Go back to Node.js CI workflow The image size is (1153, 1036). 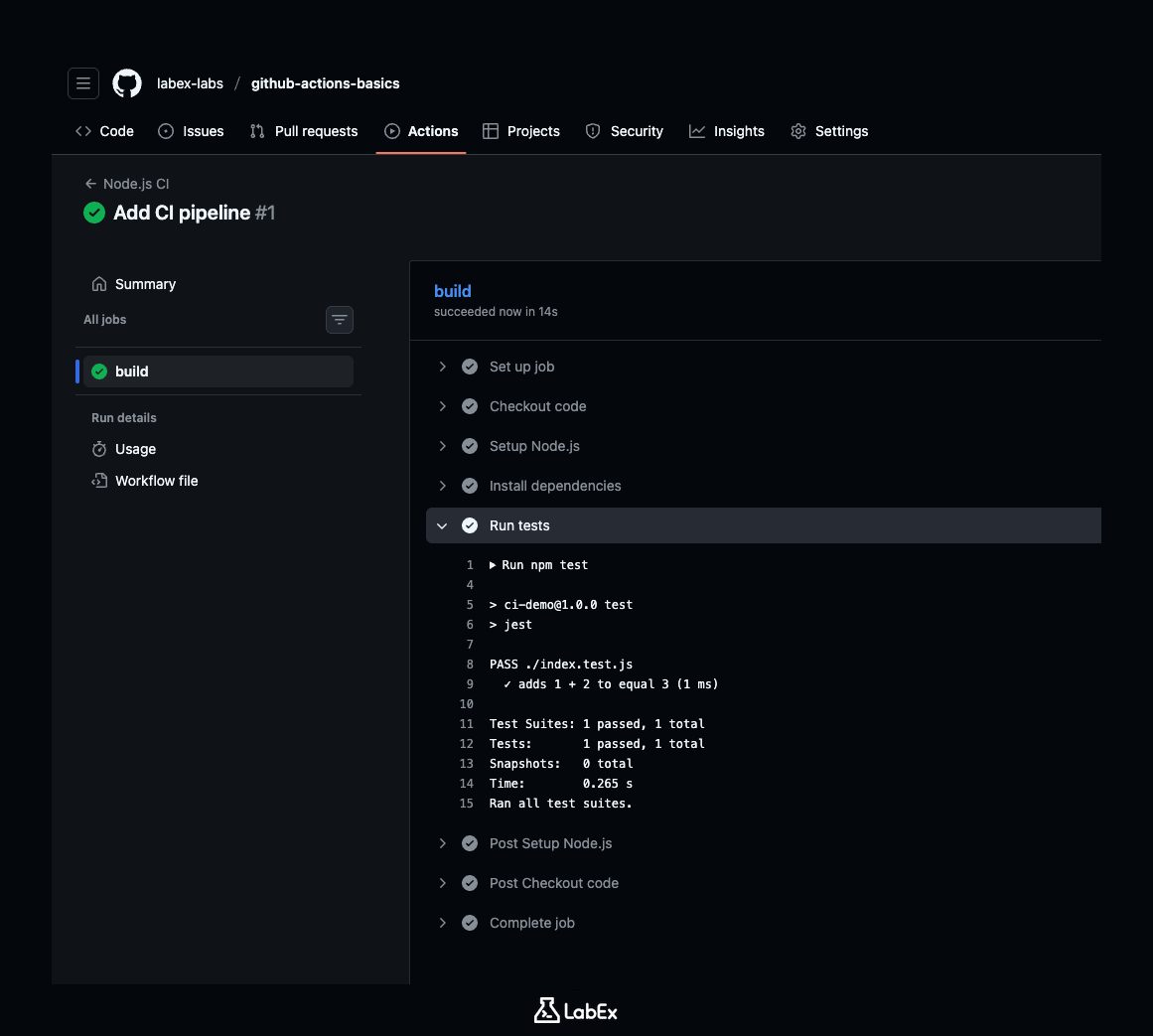point(127,184)
